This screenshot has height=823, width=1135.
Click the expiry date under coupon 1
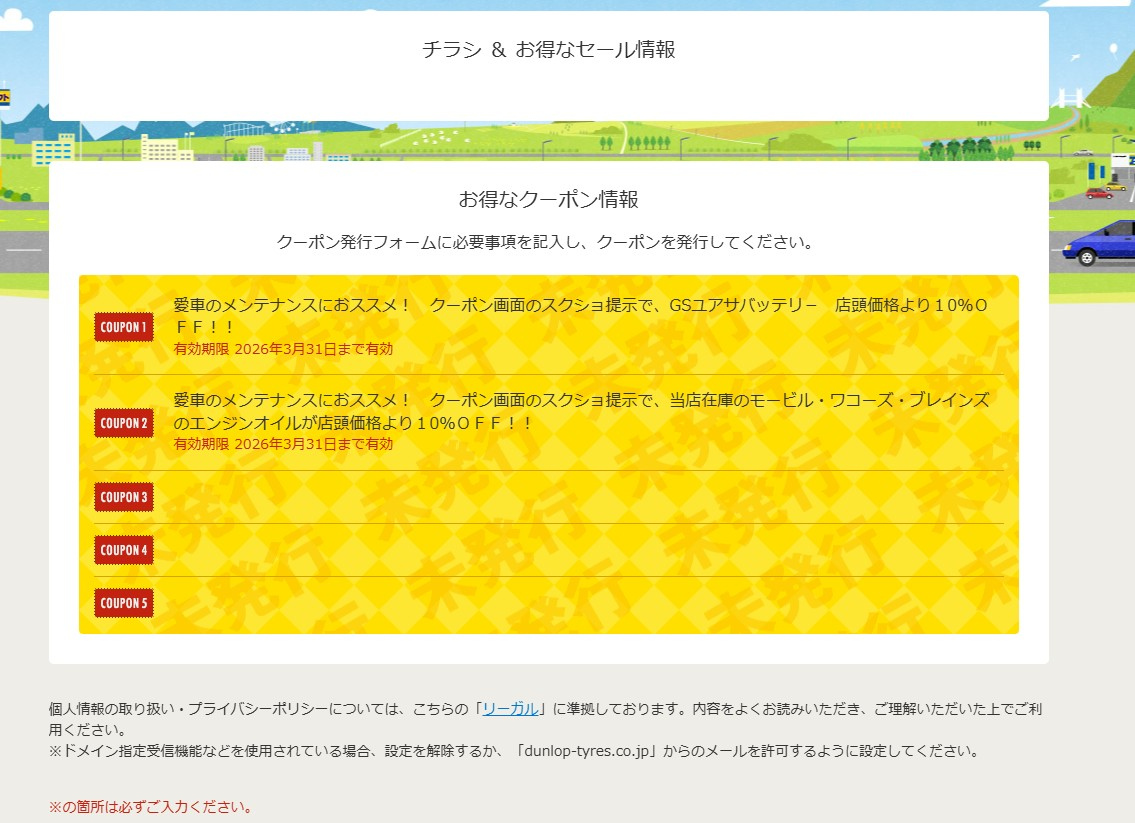tap(283, 349)
